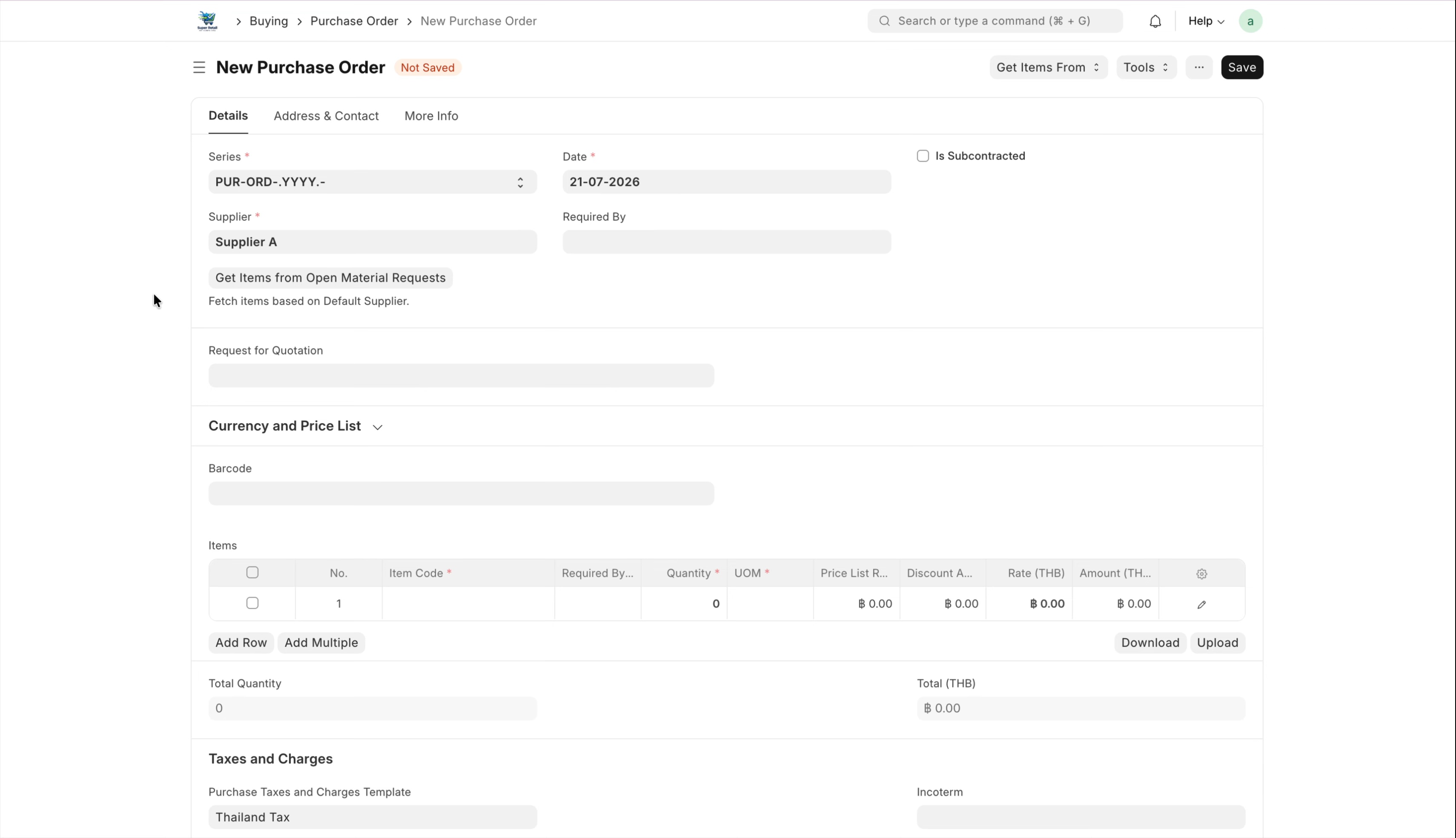Click the Taxes and Charges heading
This screenshot has width=1456, height=838.
coord(270,758)
